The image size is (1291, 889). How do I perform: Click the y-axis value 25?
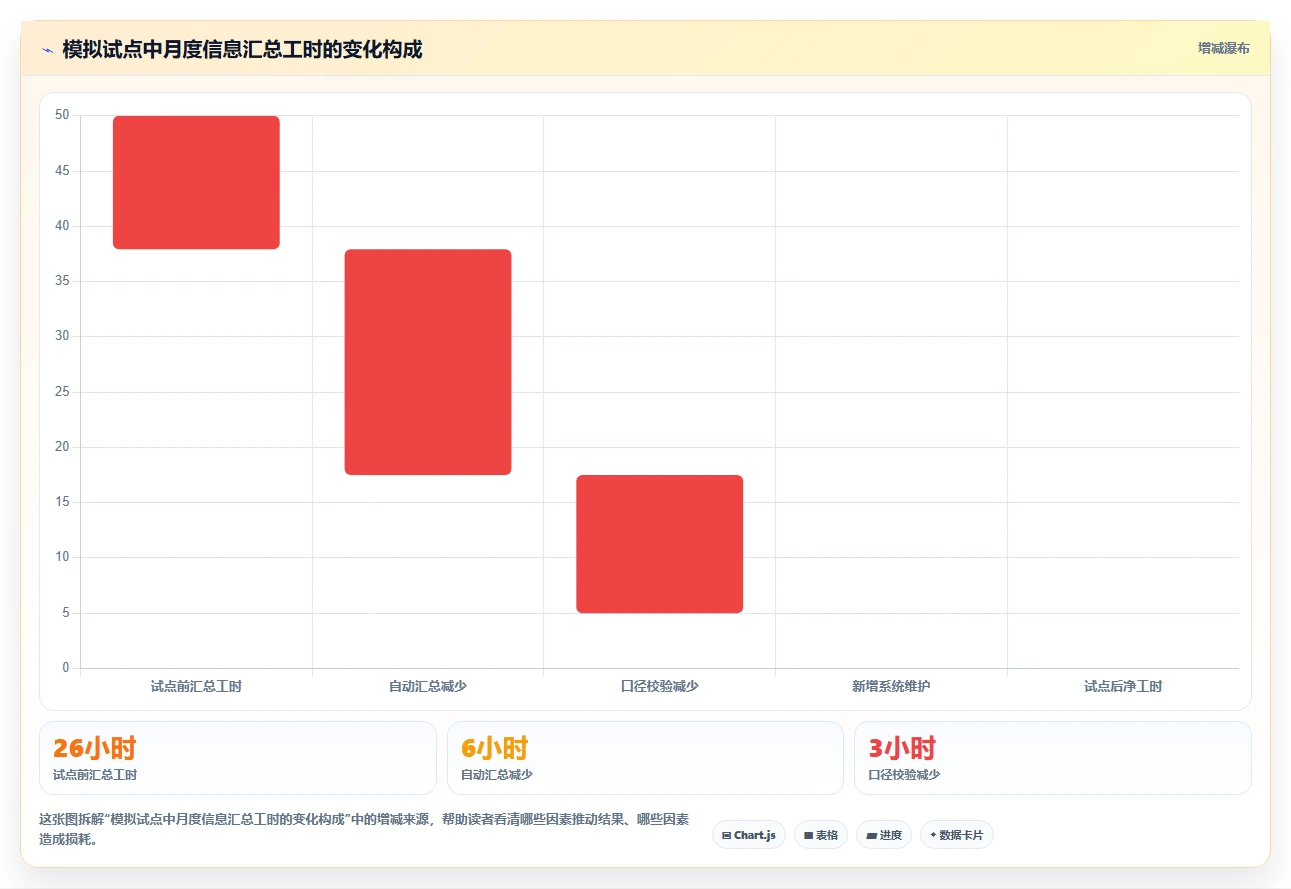pyautogui.click(x=62, y=392)
